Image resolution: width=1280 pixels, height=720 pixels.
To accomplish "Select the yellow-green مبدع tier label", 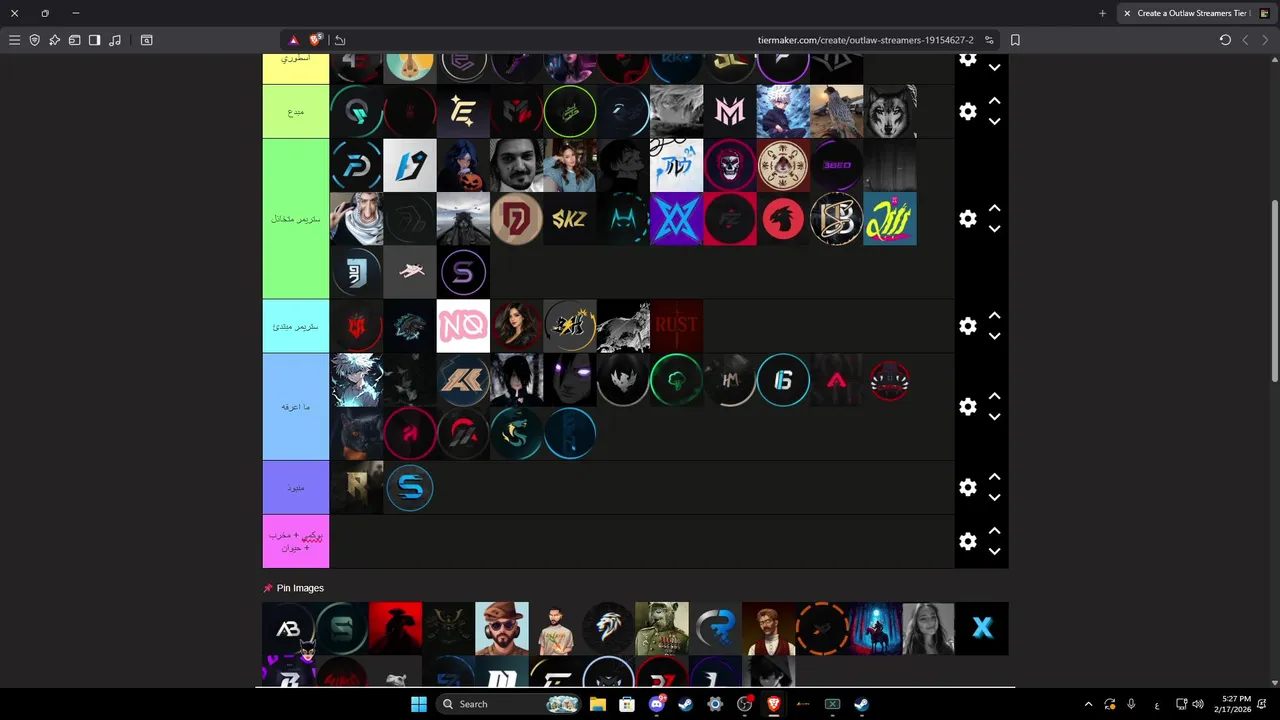I will [x=296, y=111].
